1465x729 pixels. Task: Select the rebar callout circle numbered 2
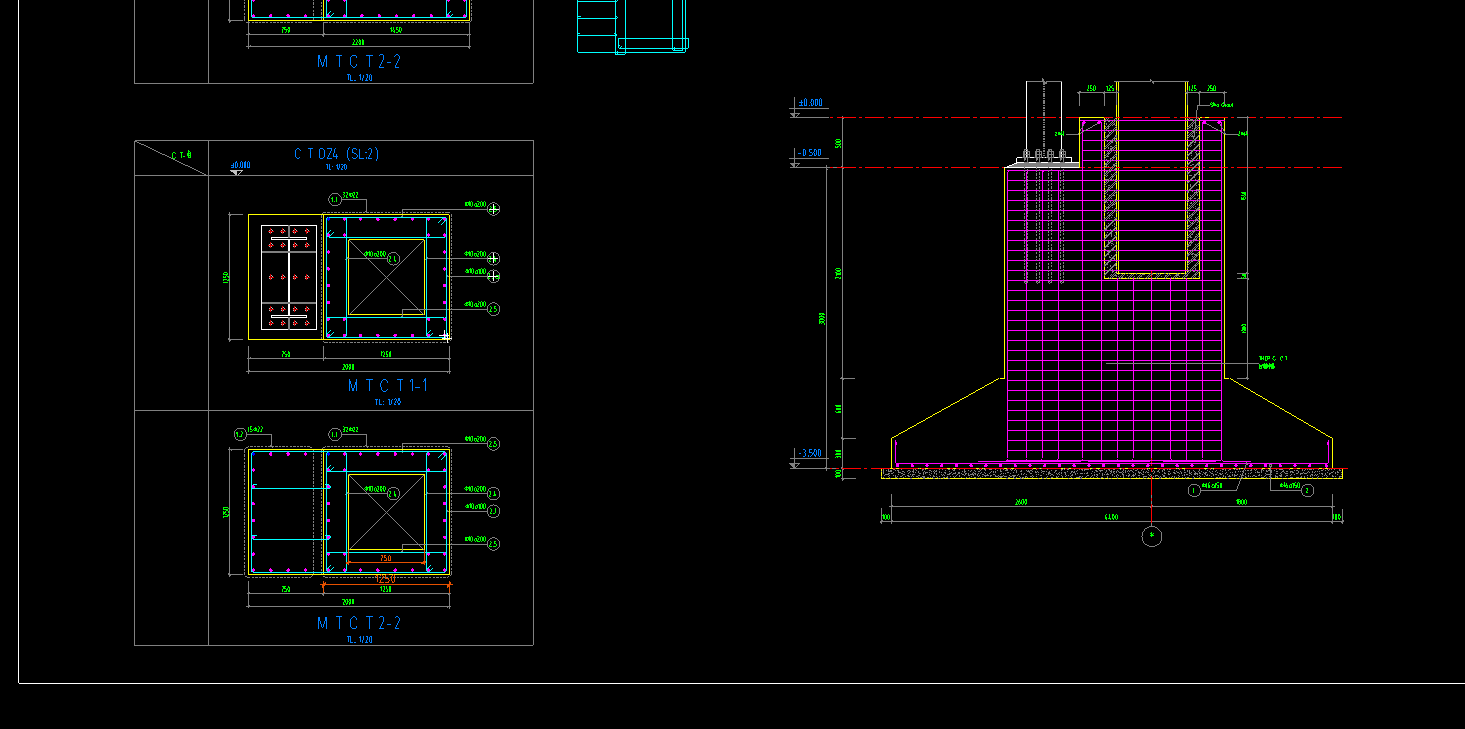pos(1307,491)
